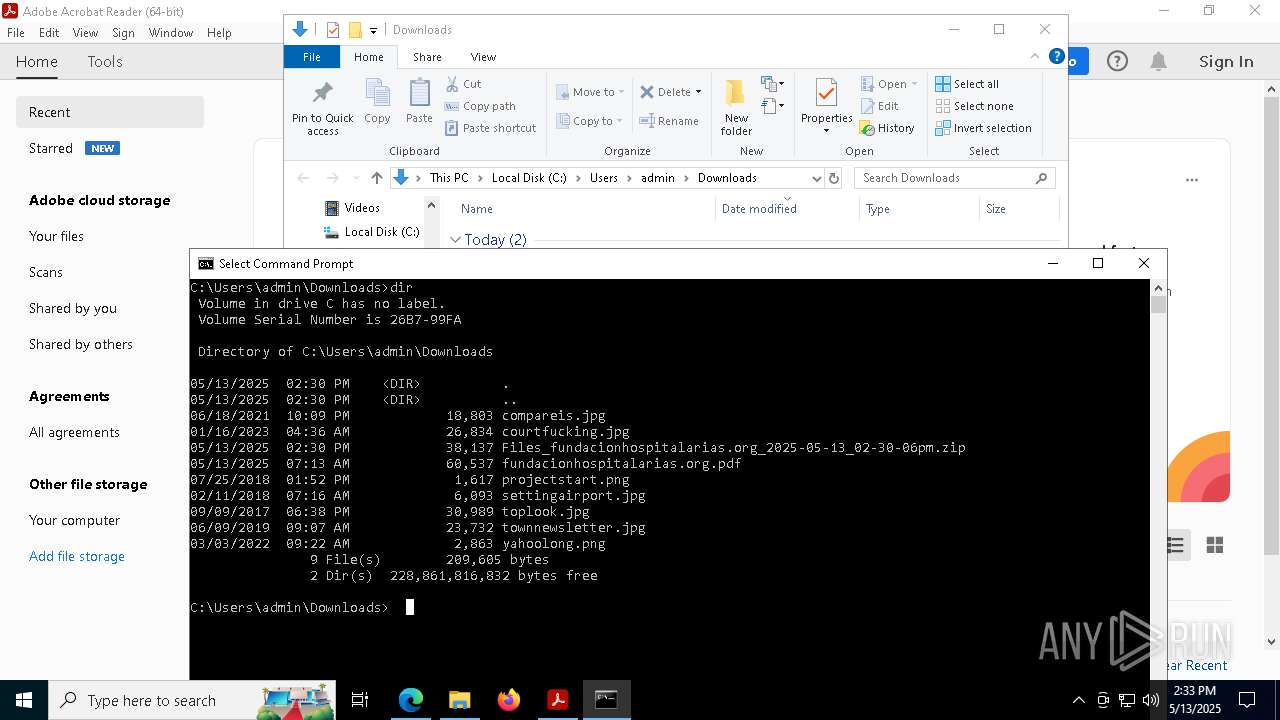The width and height of the screenshot is (1280, 720).
Task: Select Cut in the Explorer ribbon
Action: 464,84
